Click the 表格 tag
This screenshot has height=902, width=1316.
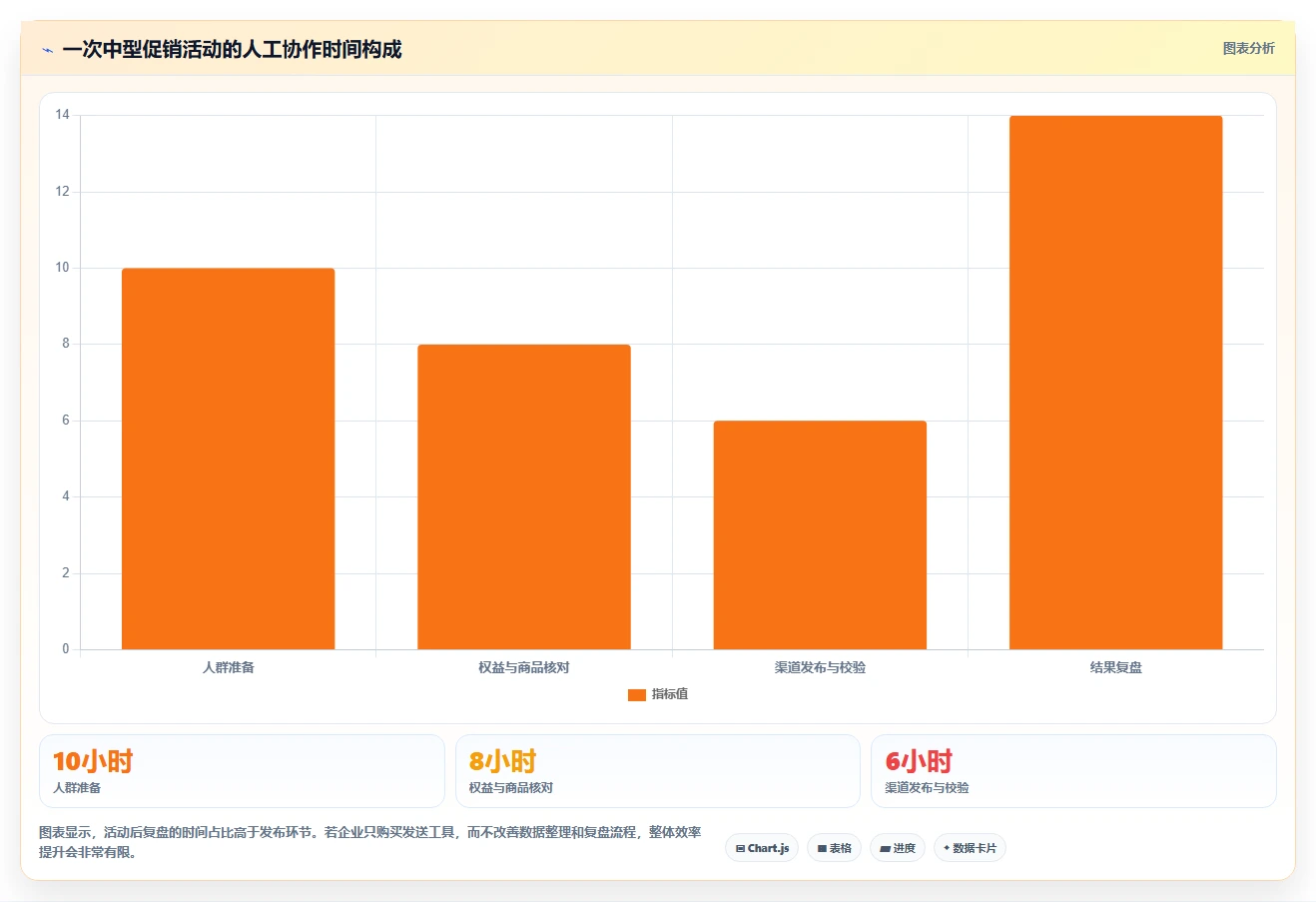(x=834, y=848)
